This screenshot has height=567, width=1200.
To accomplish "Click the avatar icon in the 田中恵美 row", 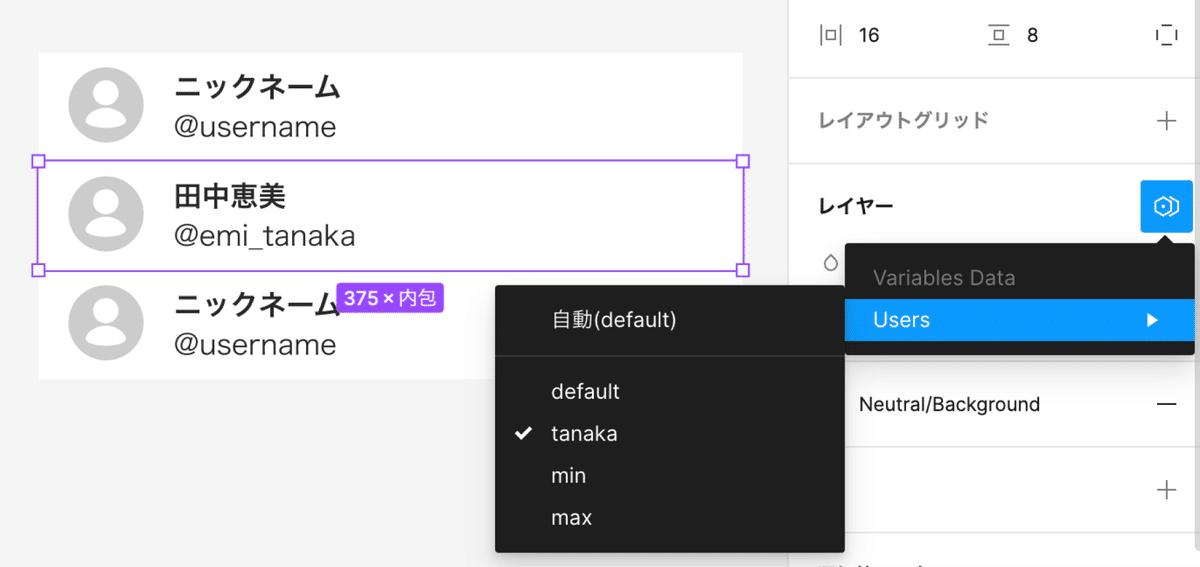I will pyautogui.click(x=106, y=214).
